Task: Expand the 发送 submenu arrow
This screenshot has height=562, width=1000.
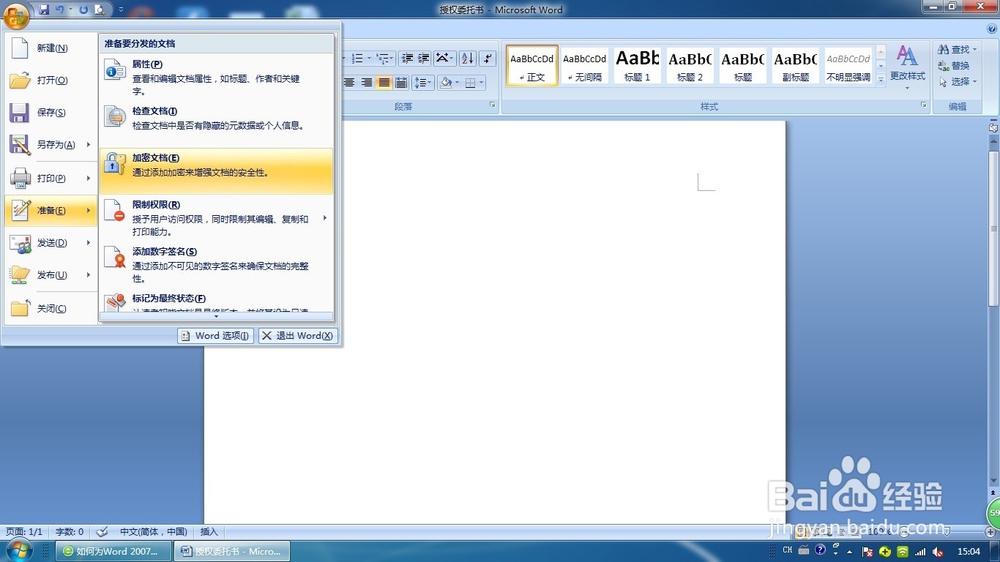Action: click(x=88, y=242)
